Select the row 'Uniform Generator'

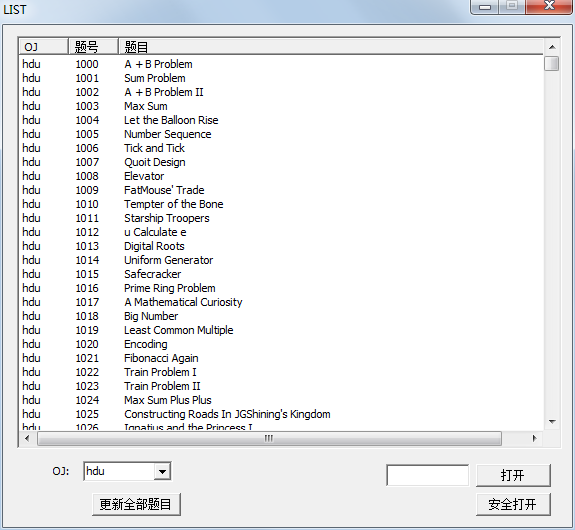pyautogui.click(x=281, y=260)
